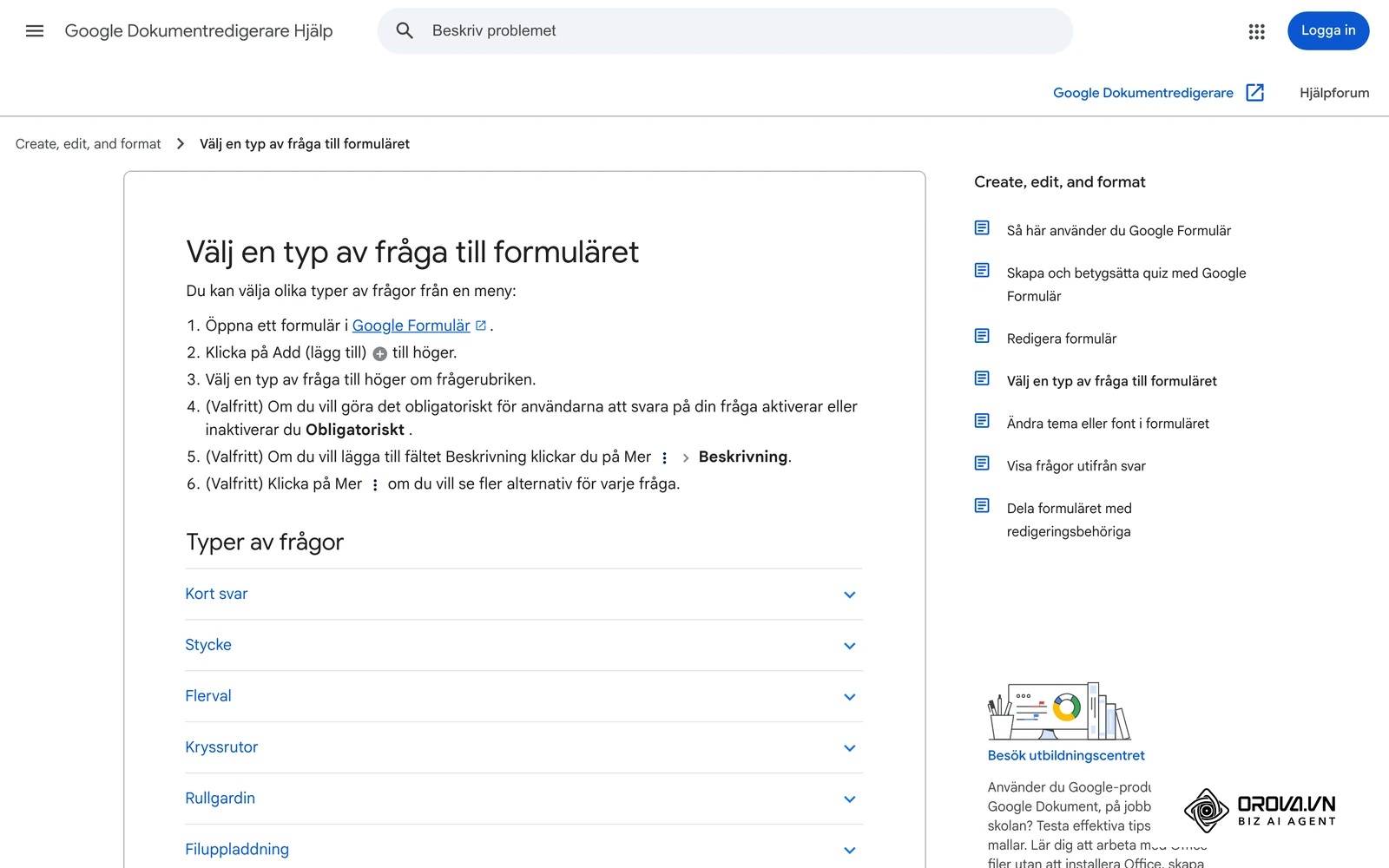The width and height of the screenshot is (1389, 868).
Task: Open the Google Formulär link in step 1
Action: (x=411, y=325)
